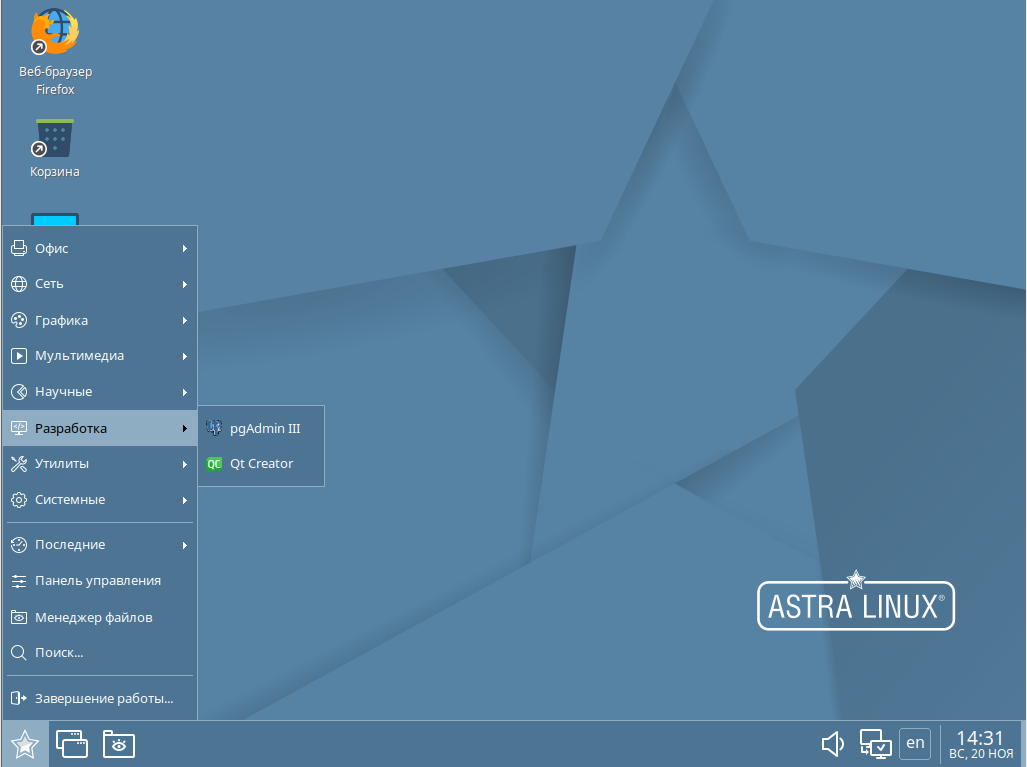Click the clock icon next to Последние
Screen dimensions: 1027x767
19,545
